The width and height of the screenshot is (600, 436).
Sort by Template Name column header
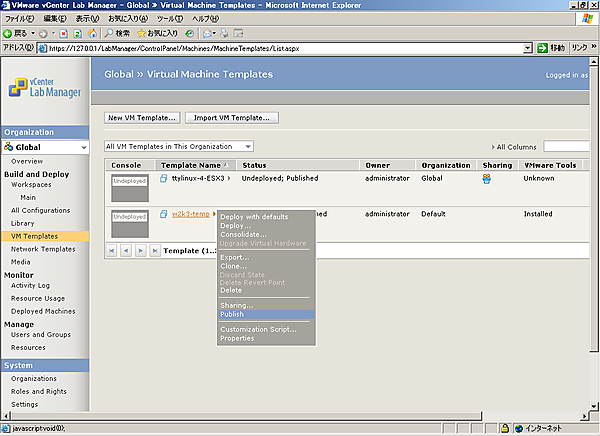190,164
